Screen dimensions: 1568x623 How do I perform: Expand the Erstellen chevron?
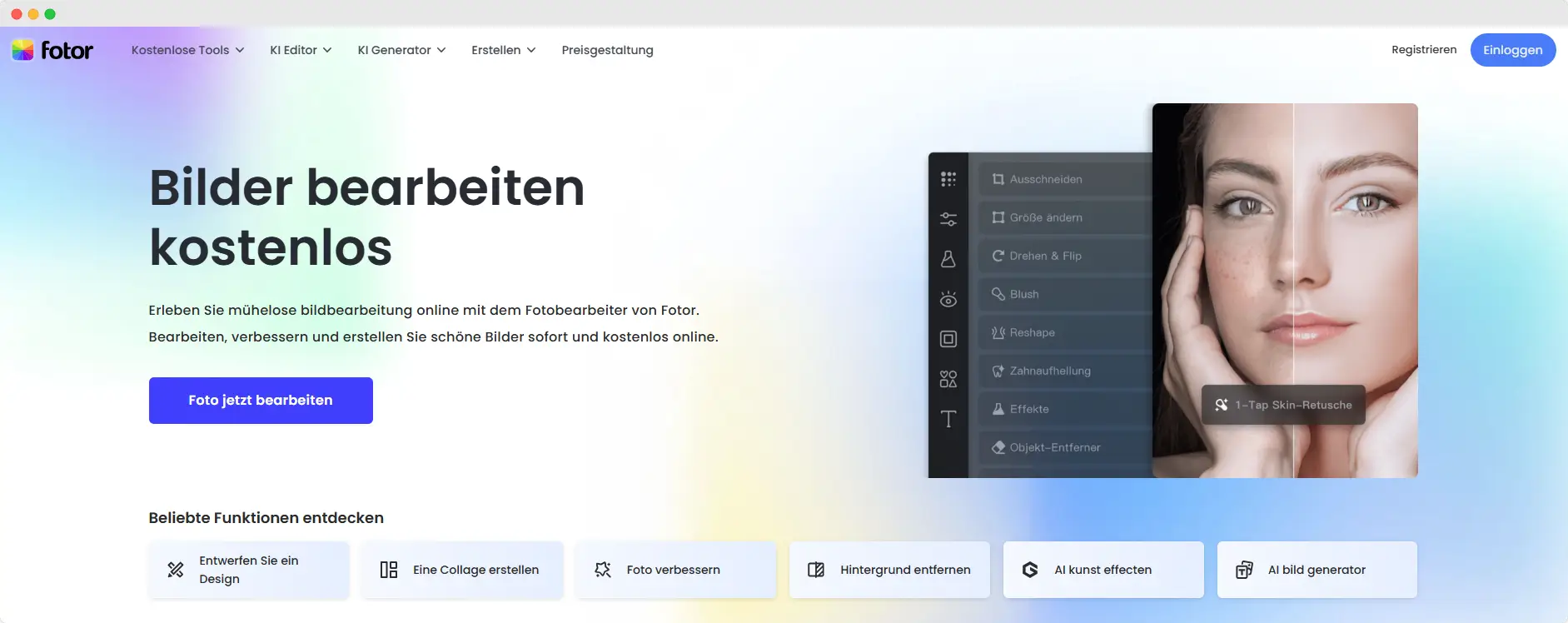pyautogui.click(x=531, y=50)
